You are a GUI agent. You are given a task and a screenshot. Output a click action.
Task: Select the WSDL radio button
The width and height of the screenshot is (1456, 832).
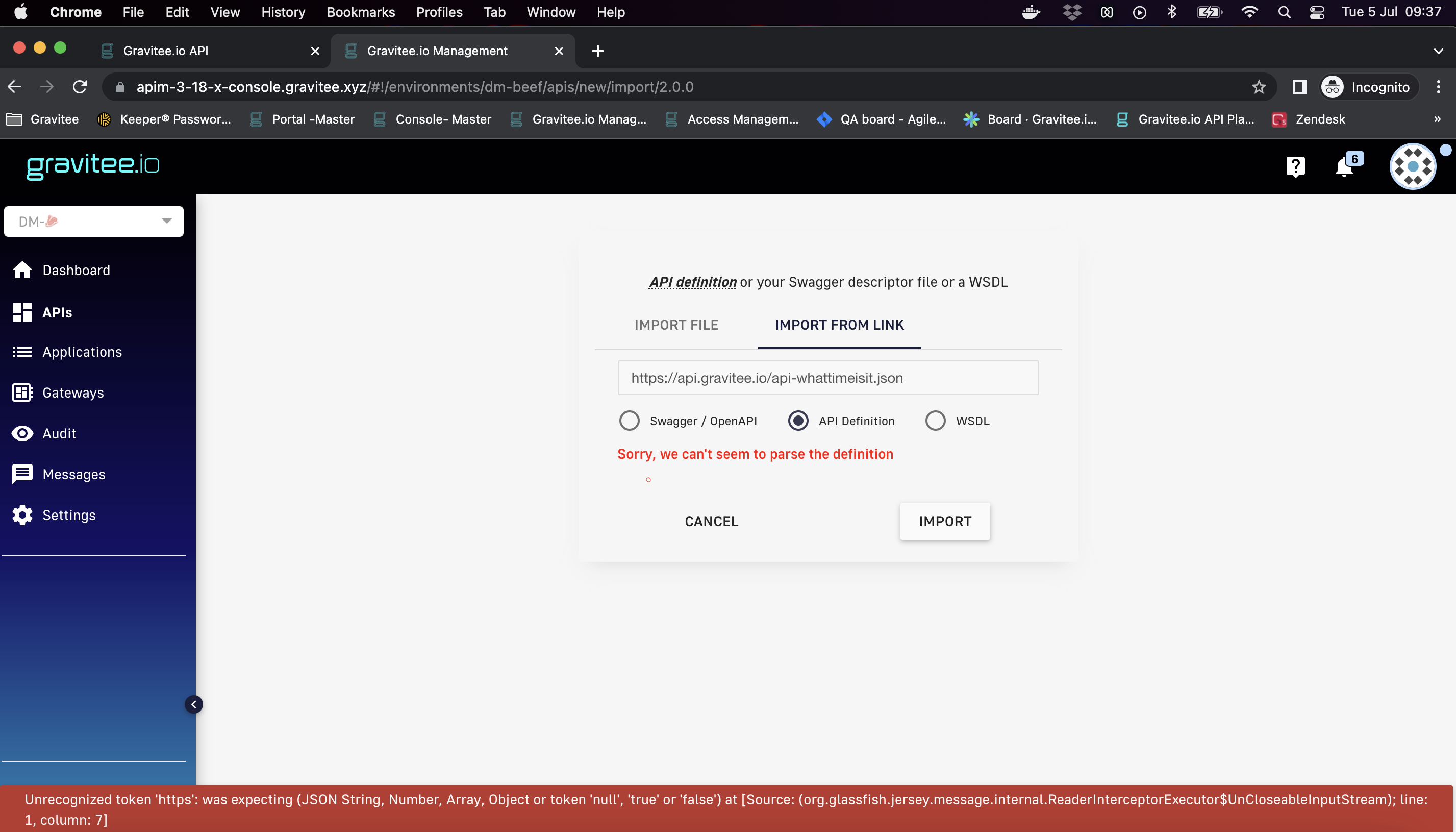(935, 421)
